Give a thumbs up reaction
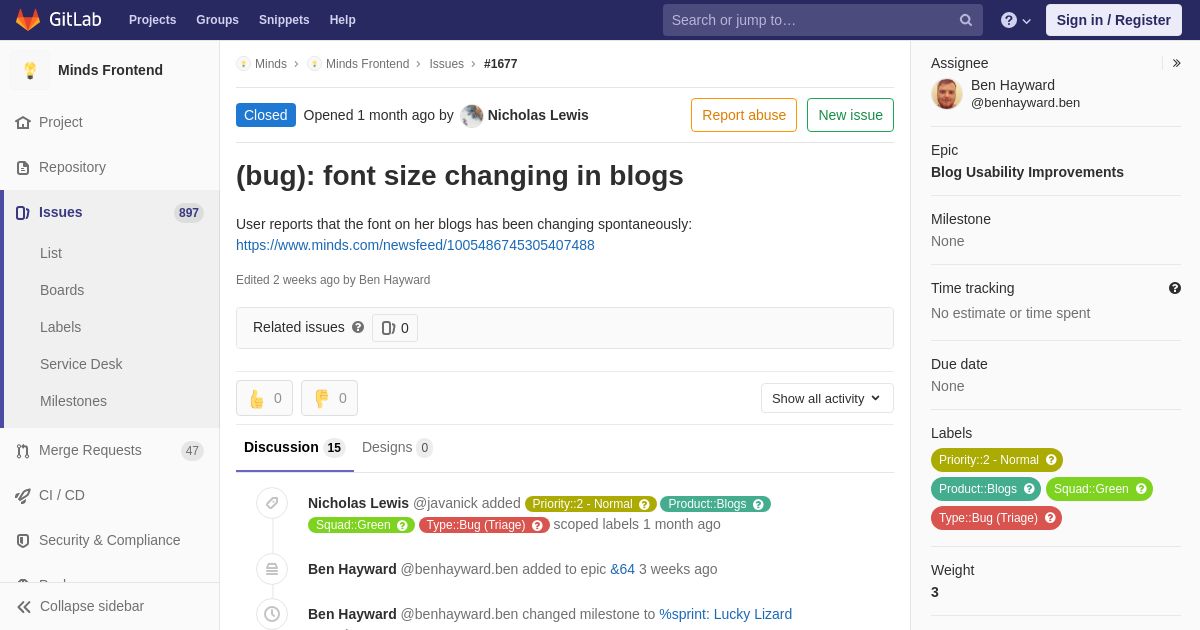This screenshot has height=630, width=1200. pyautogui.click(x=265, y=398)
